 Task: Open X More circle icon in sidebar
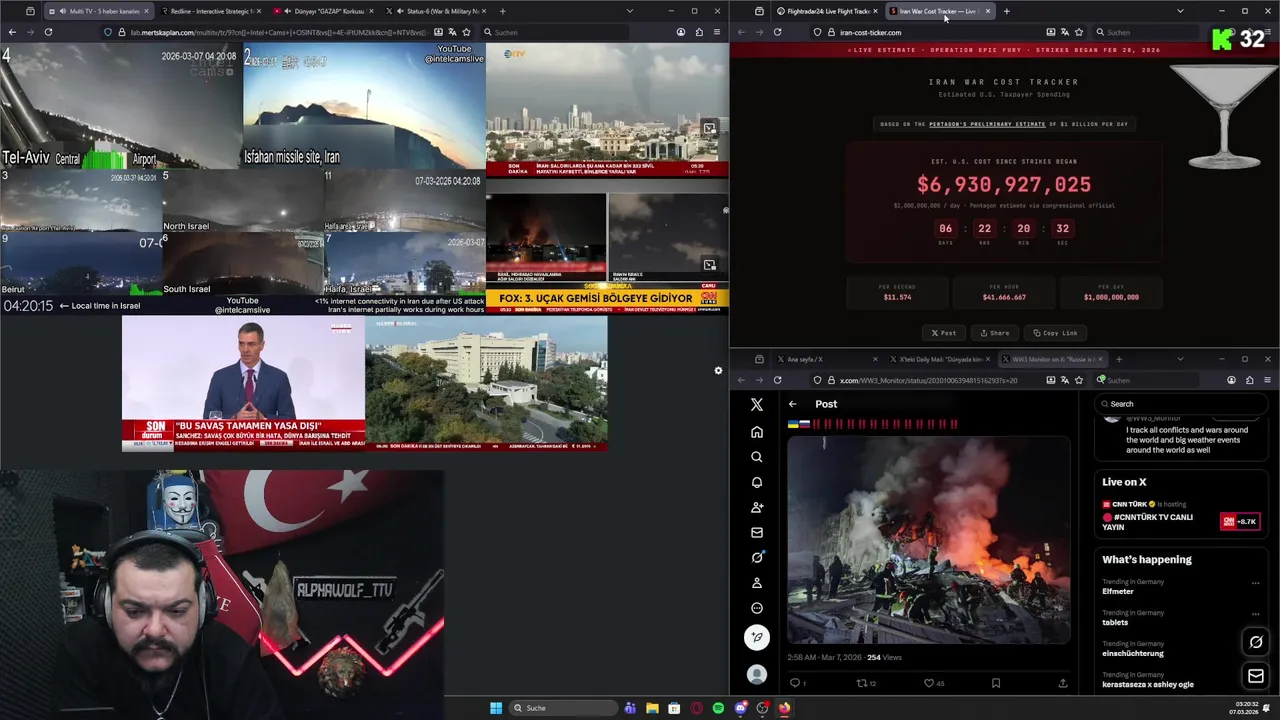(757, 608)
